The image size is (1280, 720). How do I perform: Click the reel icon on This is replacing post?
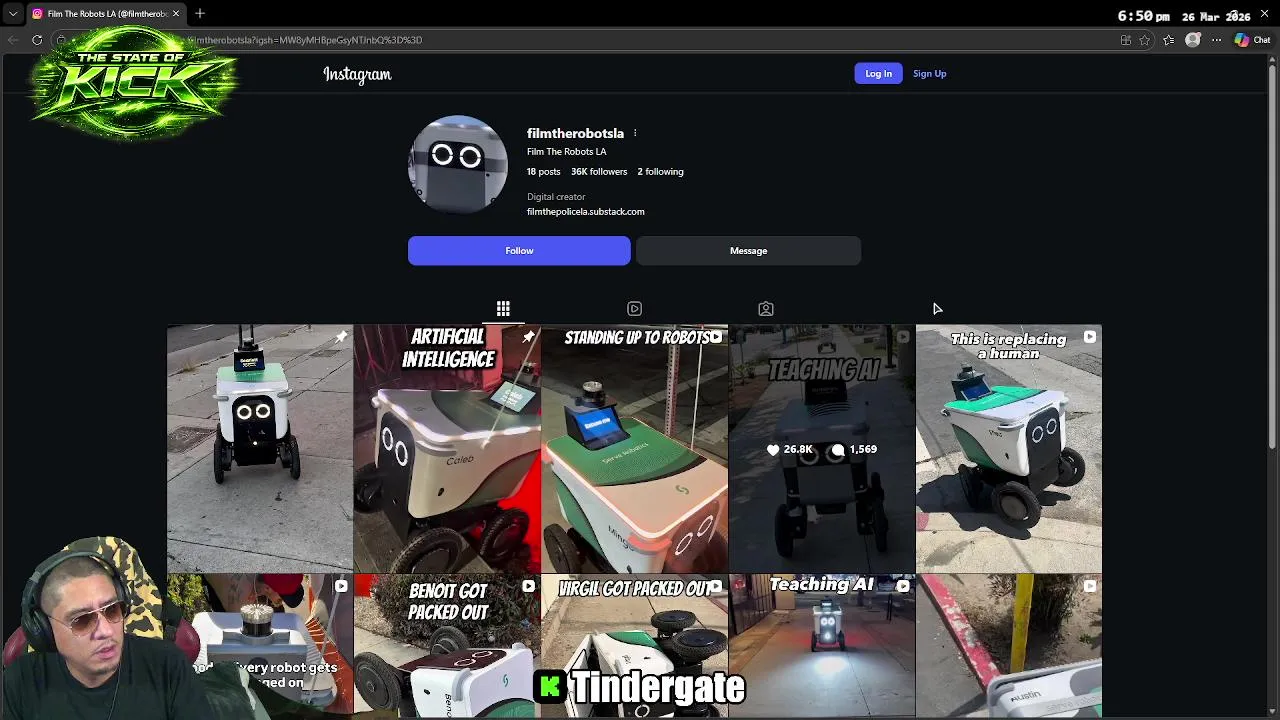tap(1089, 337)
